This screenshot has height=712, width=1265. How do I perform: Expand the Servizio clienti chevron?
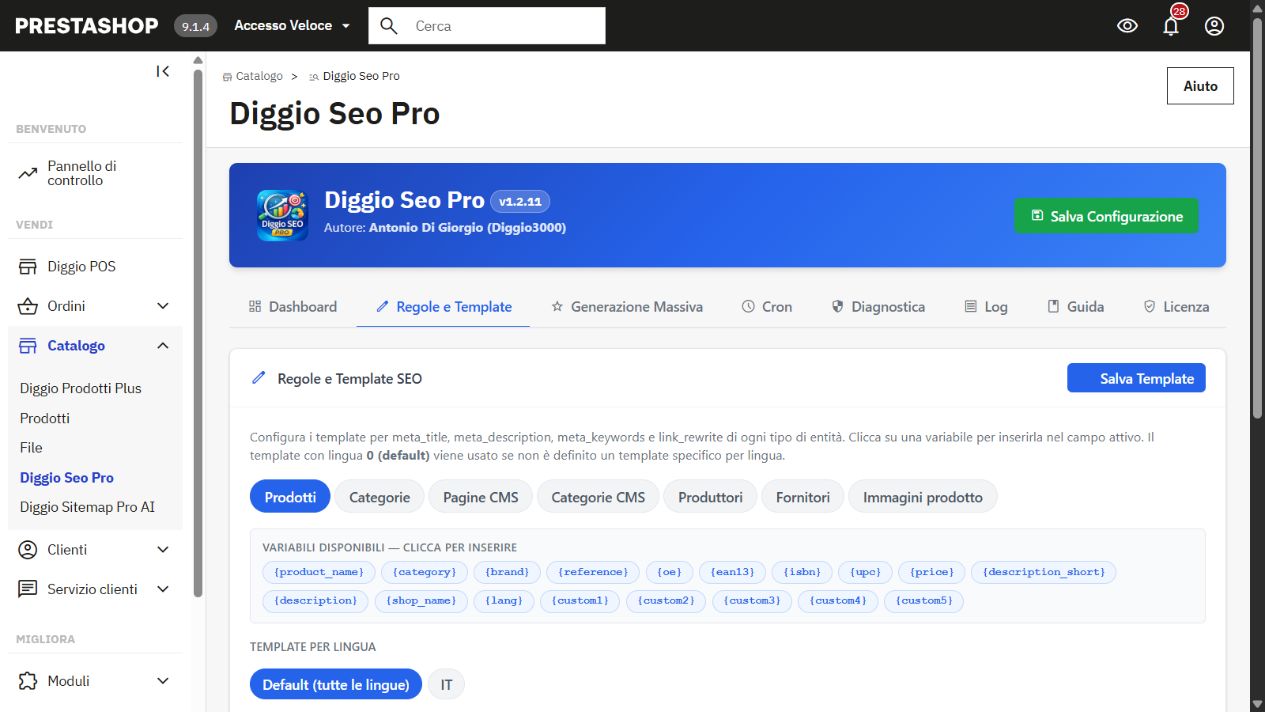163,589
